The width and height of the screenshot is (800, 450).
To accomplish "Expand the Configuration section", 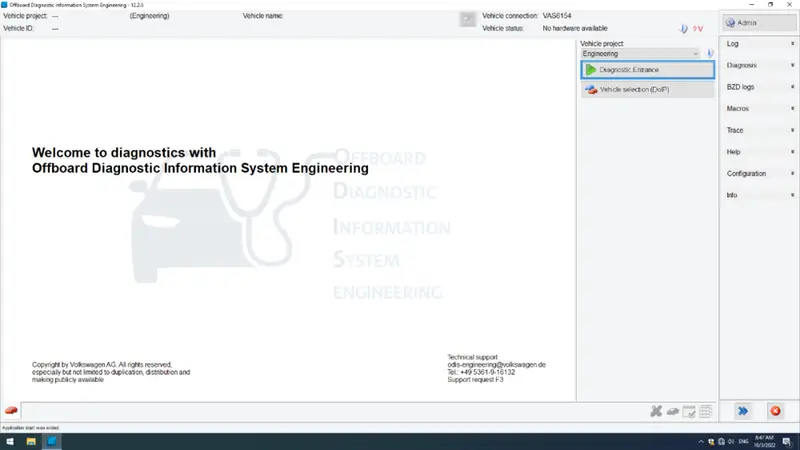I will click(x=759, y=173).
